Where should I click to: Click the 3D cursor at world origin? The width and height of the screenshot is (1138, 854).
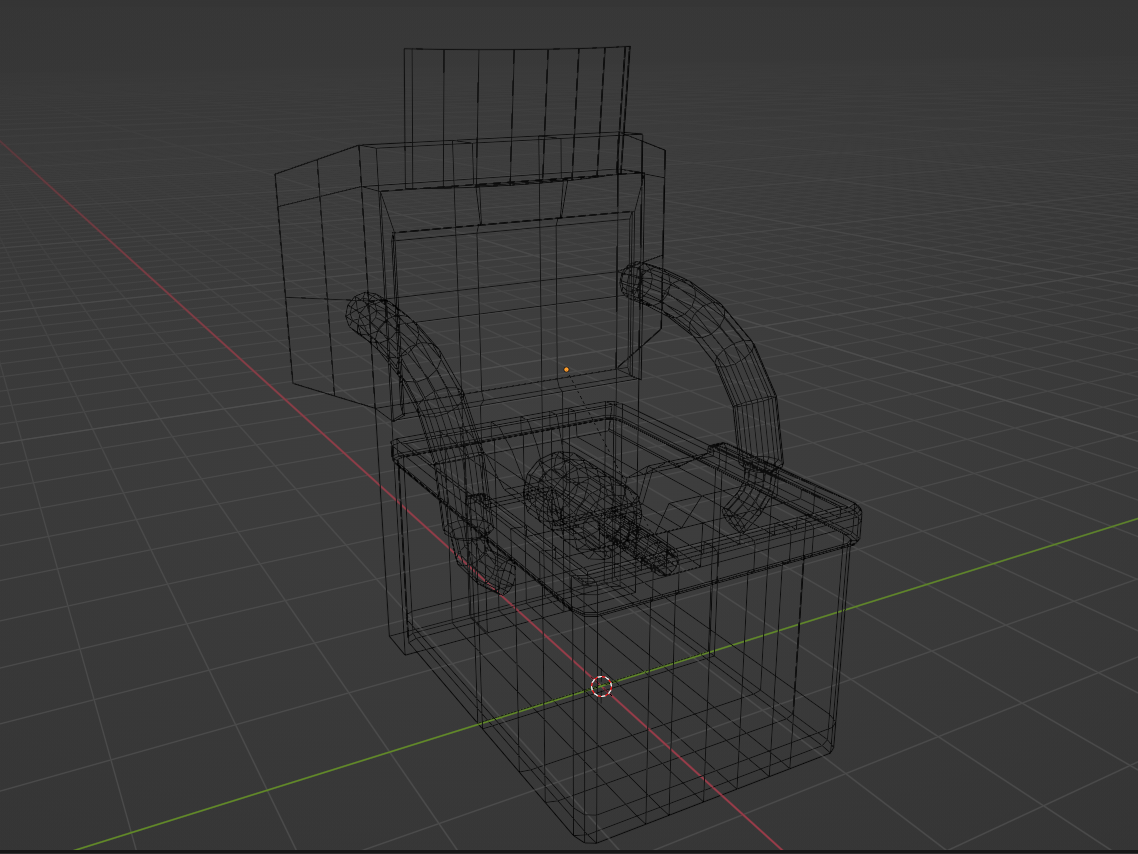tap(602, 686)
